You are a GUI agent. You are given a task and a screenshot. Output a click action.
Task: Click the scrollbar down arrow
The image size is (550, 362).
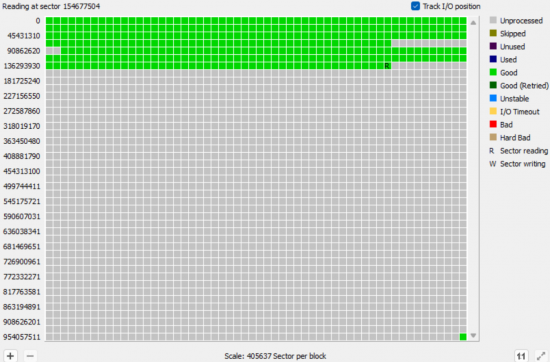[473, 335]
